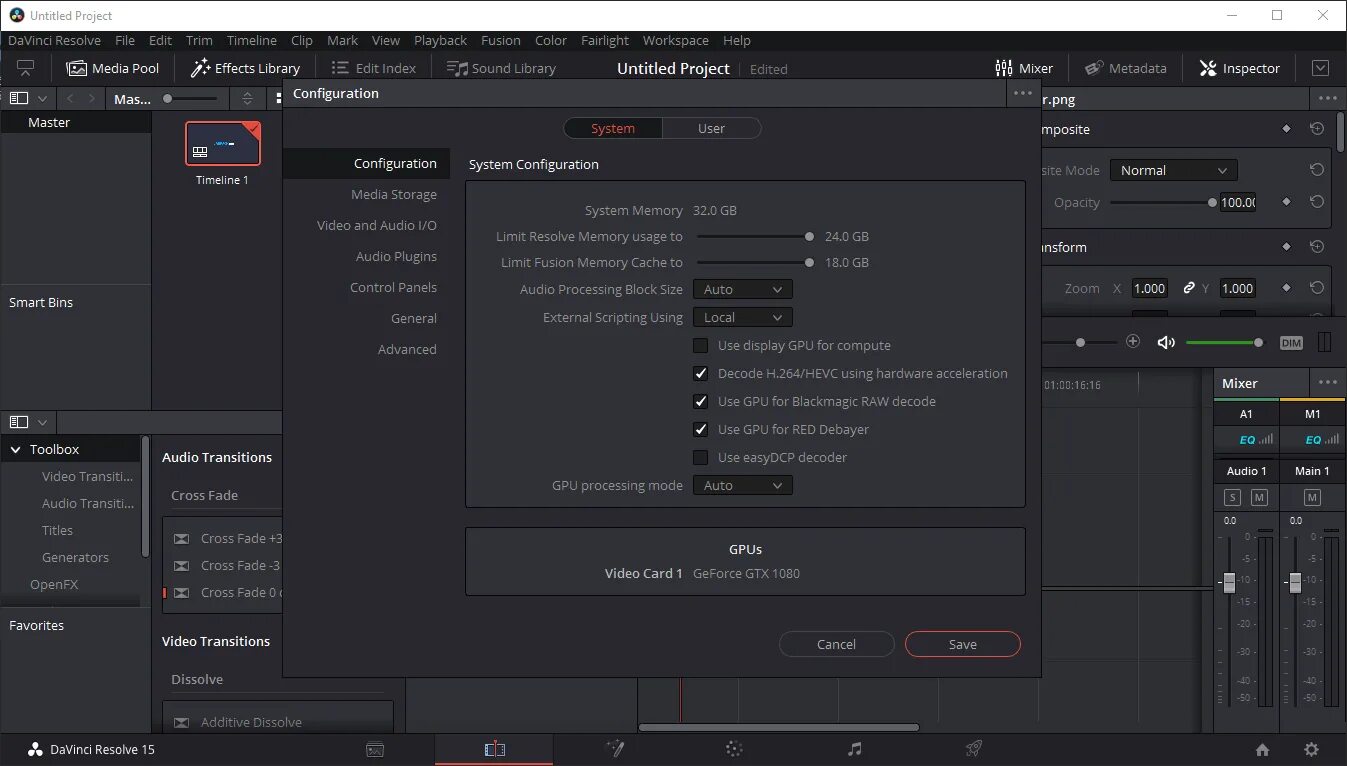Image resolution: width=1347 pixels, height=766 pixels.
Task: Click the Cancel button
Action: [836, 644]
